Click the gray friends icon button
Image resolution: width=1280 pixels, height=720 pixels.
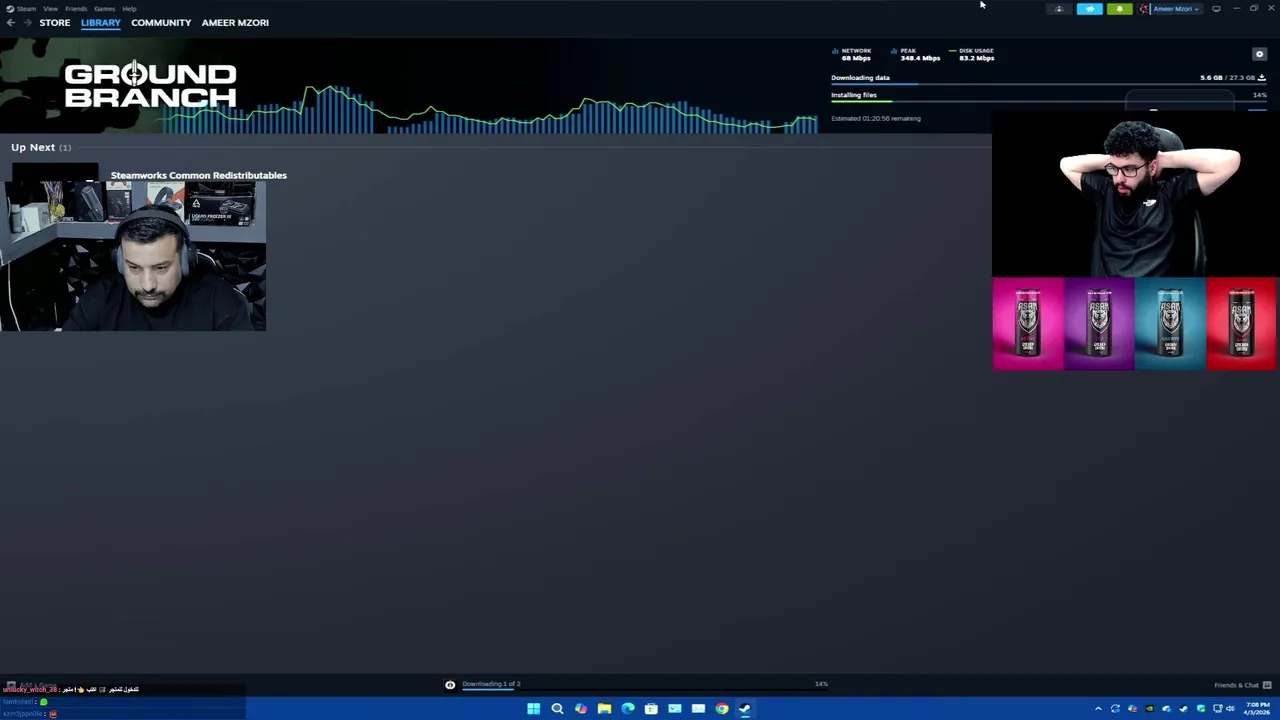tap(1059, 9)
